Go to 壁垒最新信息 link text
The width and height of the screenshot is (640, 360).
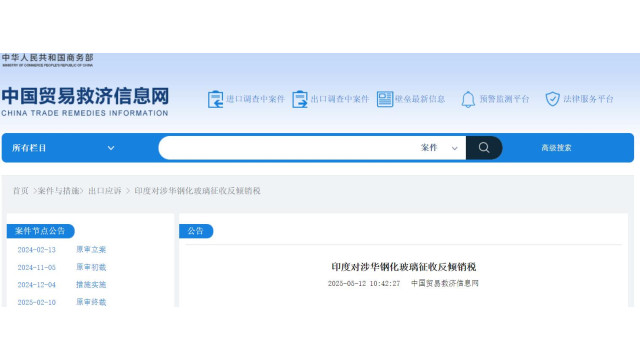(x=420, y=99)
